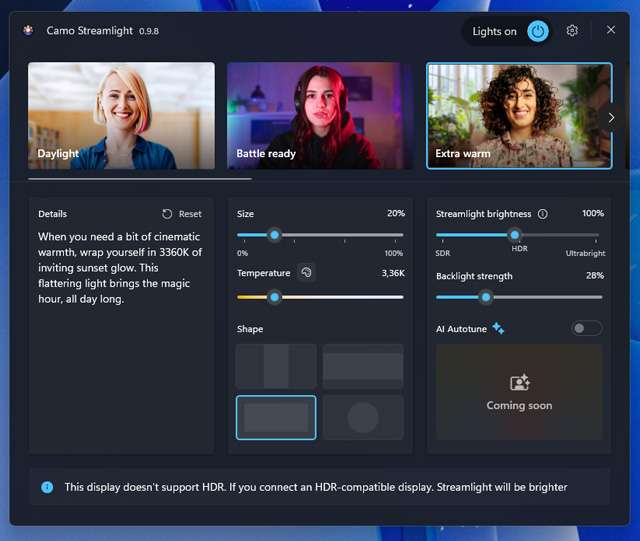Image resolution: width=640 pixels, height=541 pixels.
Task: Click the Camo Streamlight app logo
Action: [x=28, y=30]
